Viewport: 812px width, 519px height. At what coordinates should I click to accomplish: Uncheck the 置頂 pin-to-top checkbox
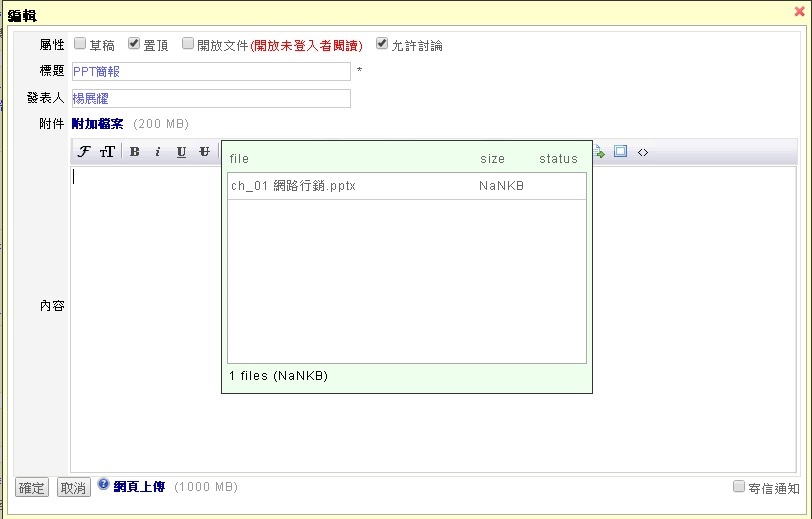[134, 44]
